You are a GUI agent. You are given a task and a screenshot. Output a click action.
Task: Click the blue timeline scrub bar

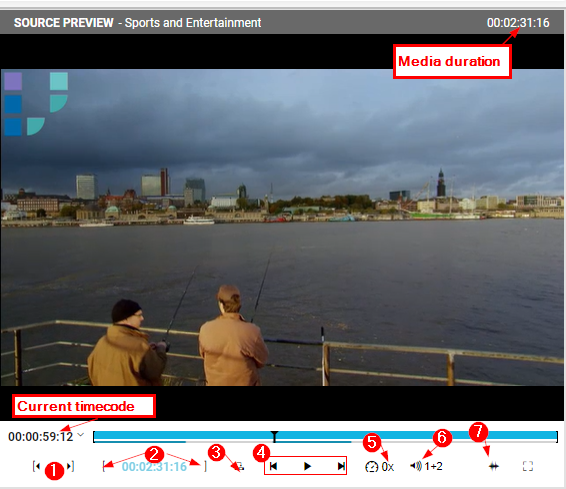tap(325, 435)
